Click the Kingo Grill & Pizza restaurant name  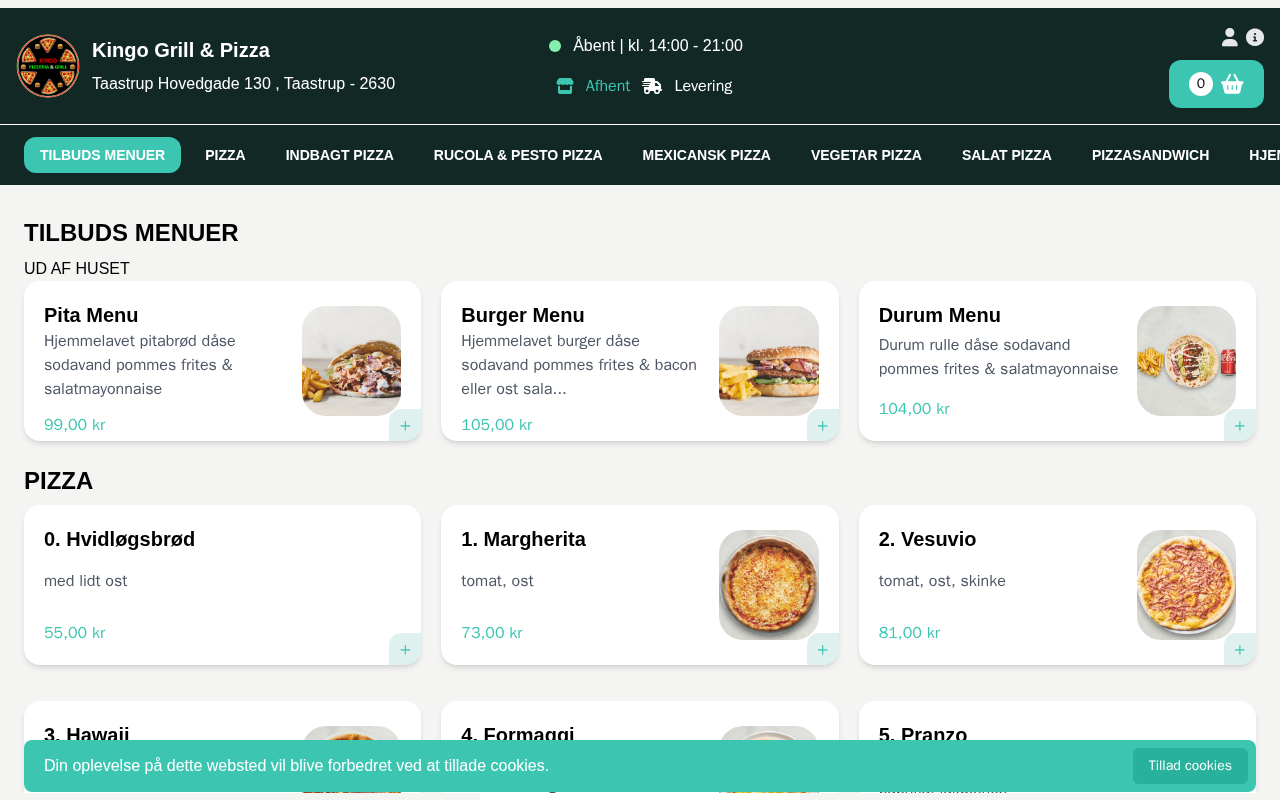(x=181, y=50)
